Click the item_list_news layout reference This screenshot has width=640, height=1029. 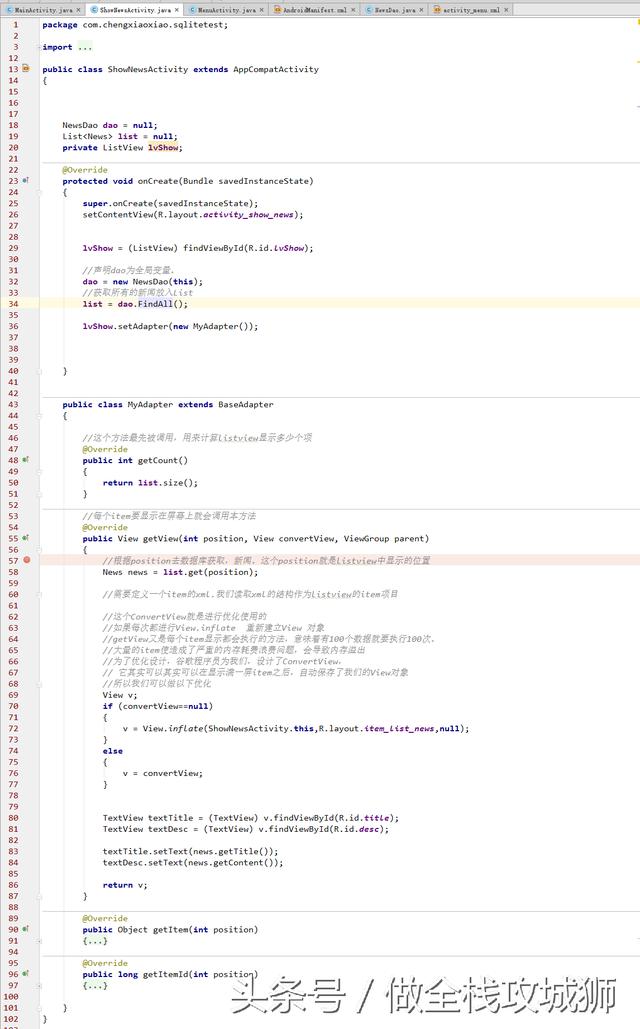[x=399, y=728]
